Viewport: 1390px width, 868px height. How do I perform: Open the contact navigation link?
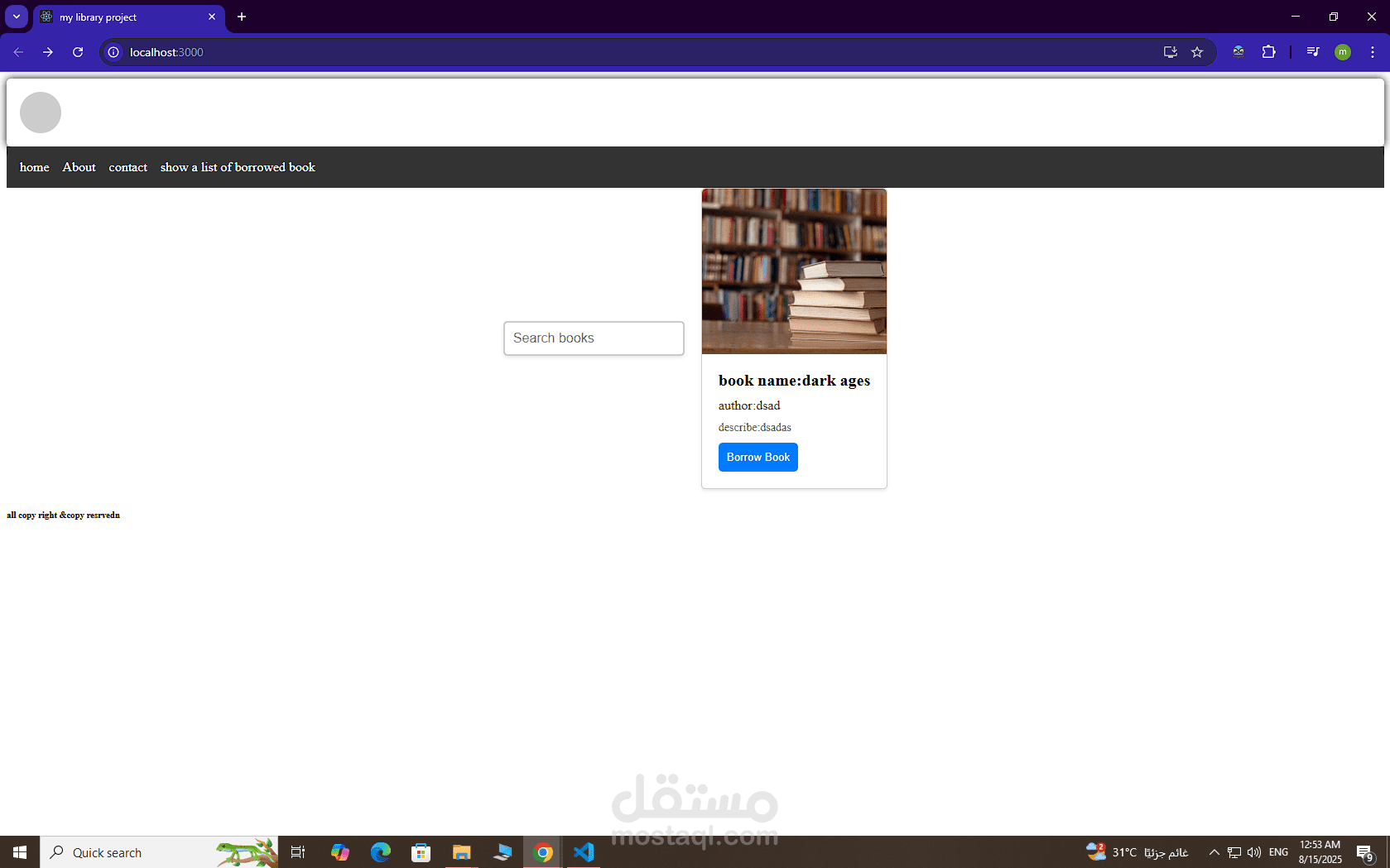tap(128, 167)
